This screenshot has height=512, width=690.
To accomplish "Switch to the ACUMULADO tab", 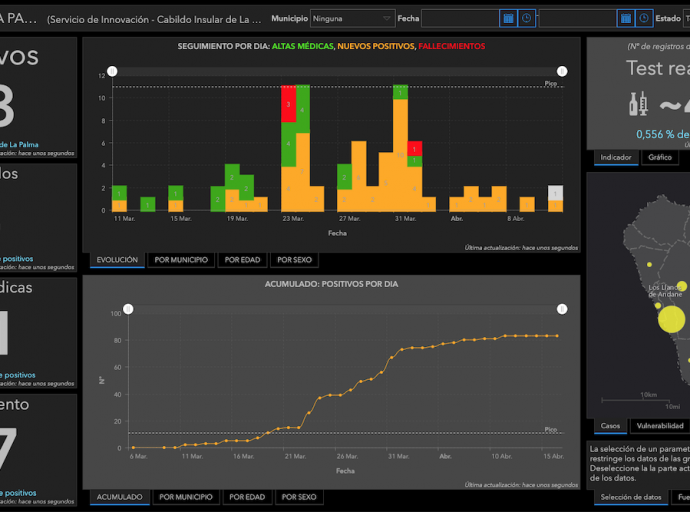I will 120,497.
